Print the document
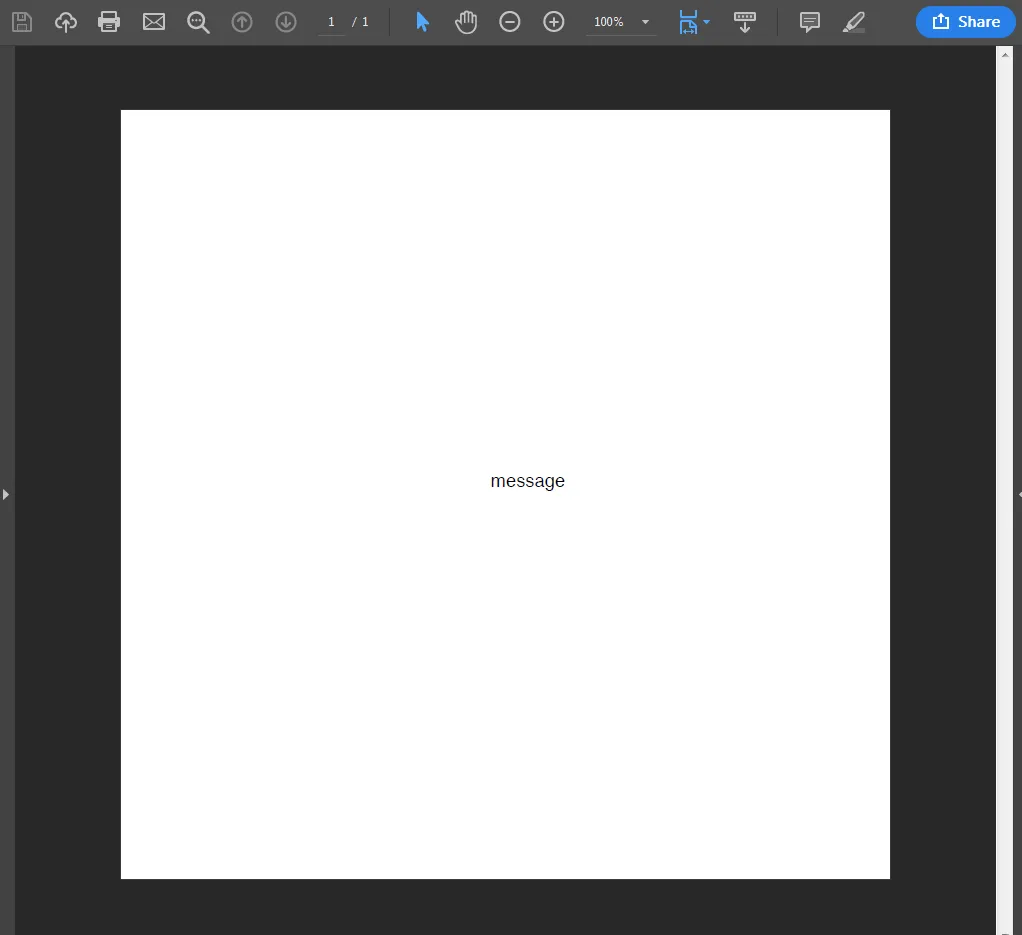 [109, 22]
